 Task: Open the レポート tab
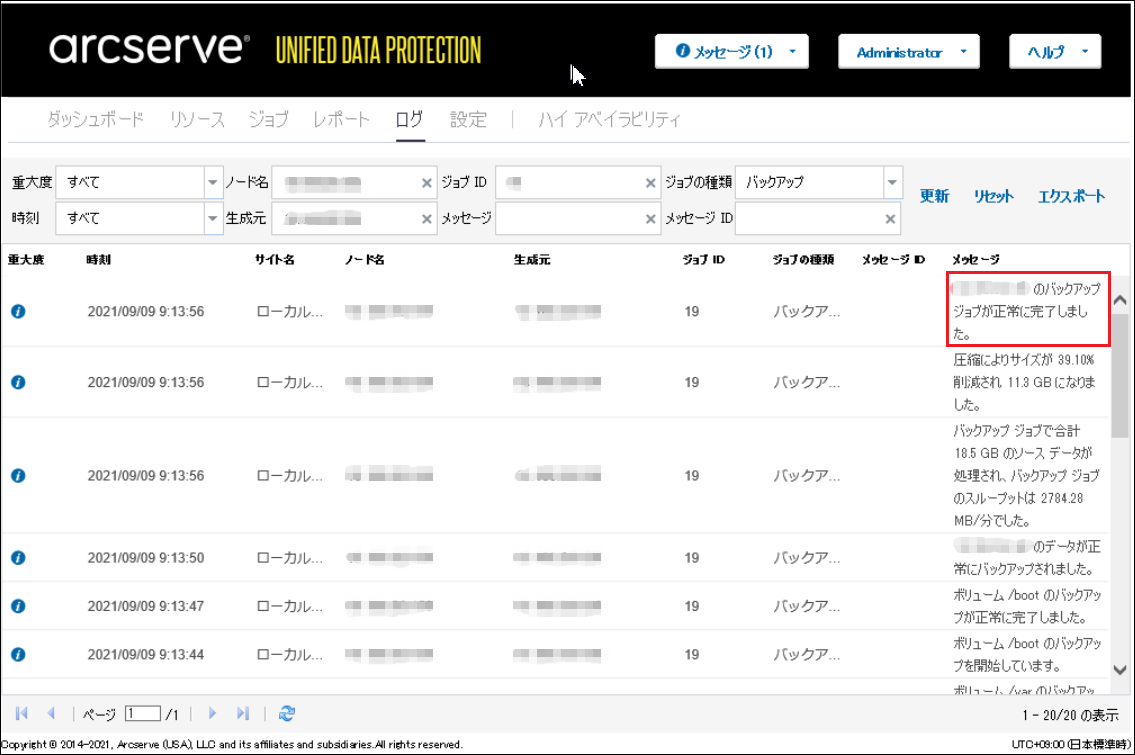pos(341,120)
